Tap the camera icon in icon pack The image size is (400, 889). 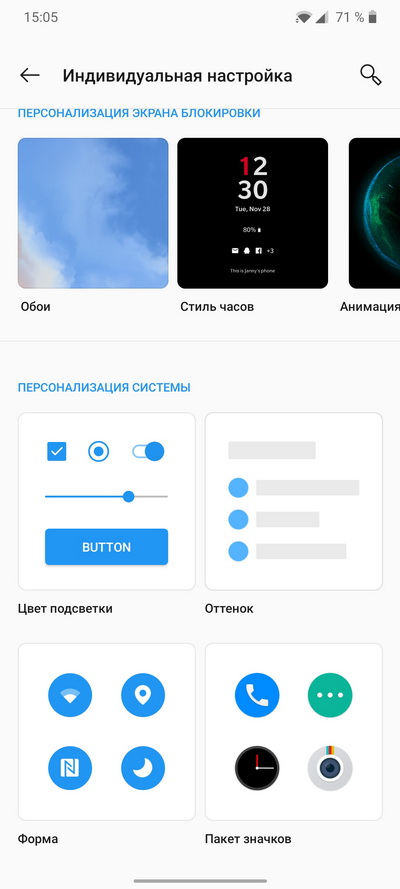(330, 768)
